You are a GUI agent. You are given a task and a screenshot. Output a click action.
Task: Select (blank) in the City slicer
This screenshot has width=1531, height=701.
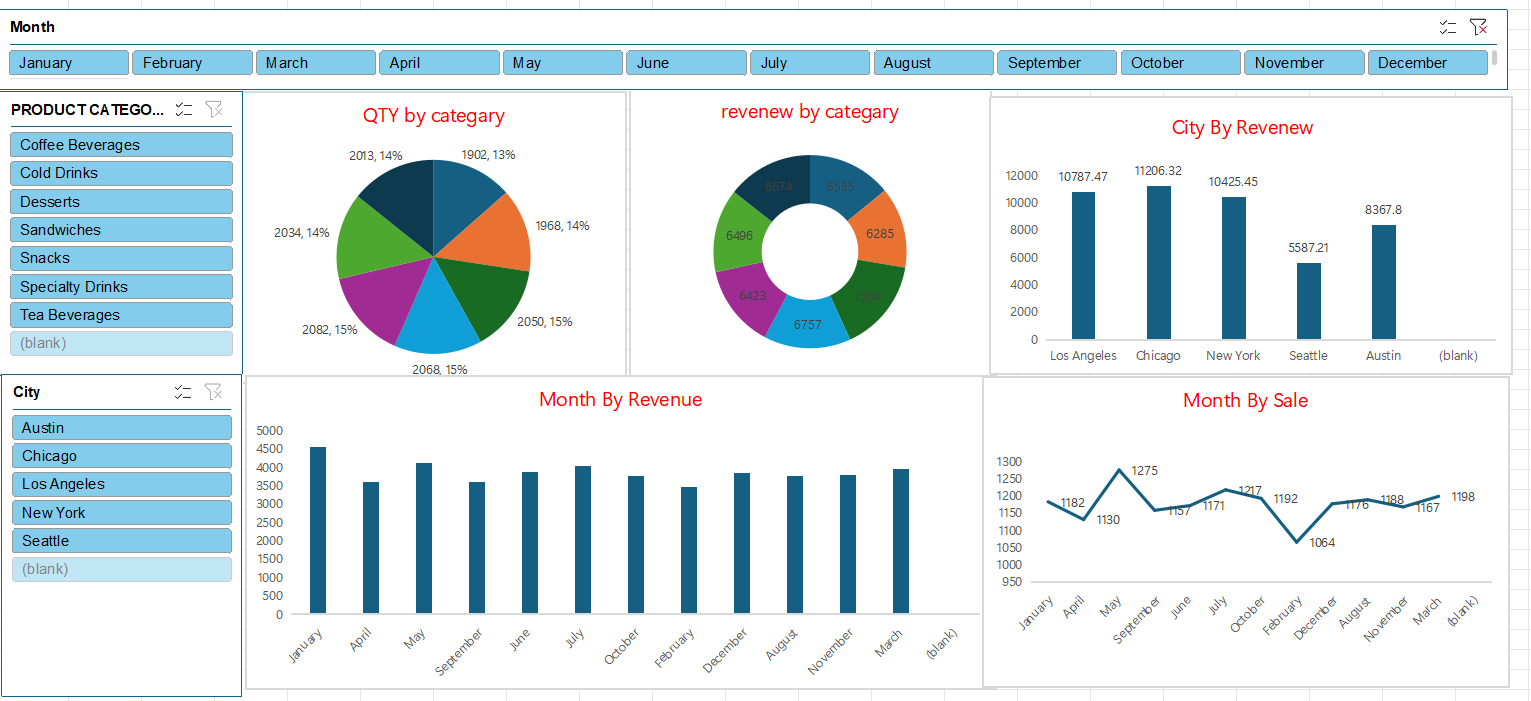tap(121, 569)
